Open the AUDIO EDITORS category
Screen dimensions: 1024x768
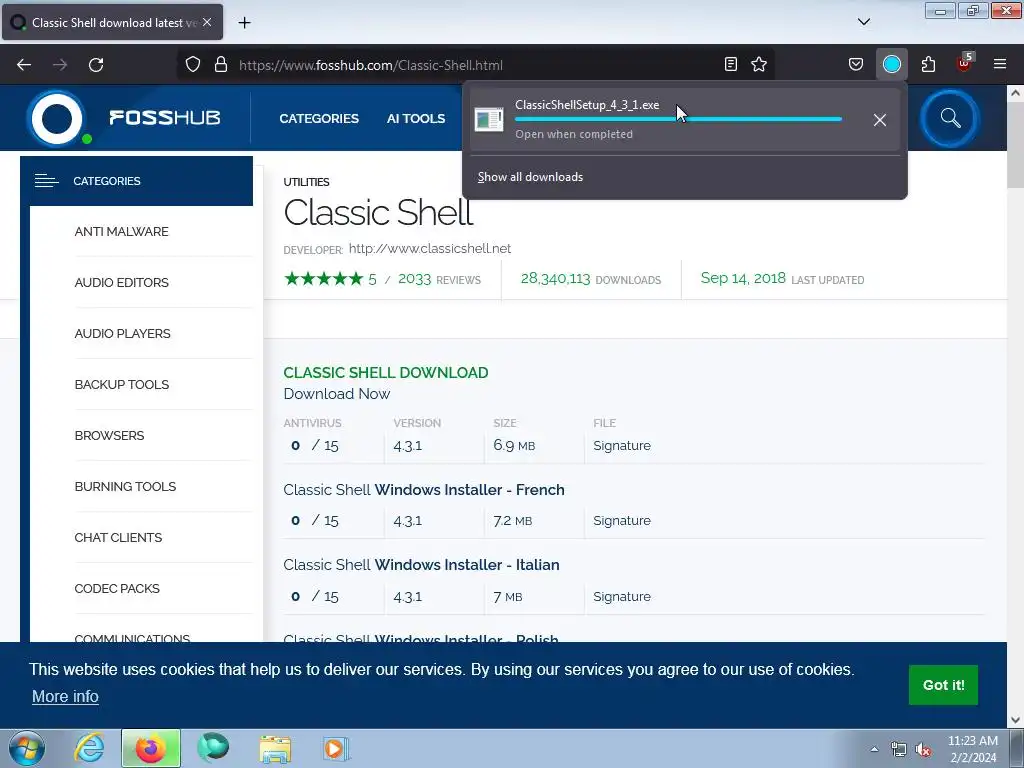(x=121, y=283)
